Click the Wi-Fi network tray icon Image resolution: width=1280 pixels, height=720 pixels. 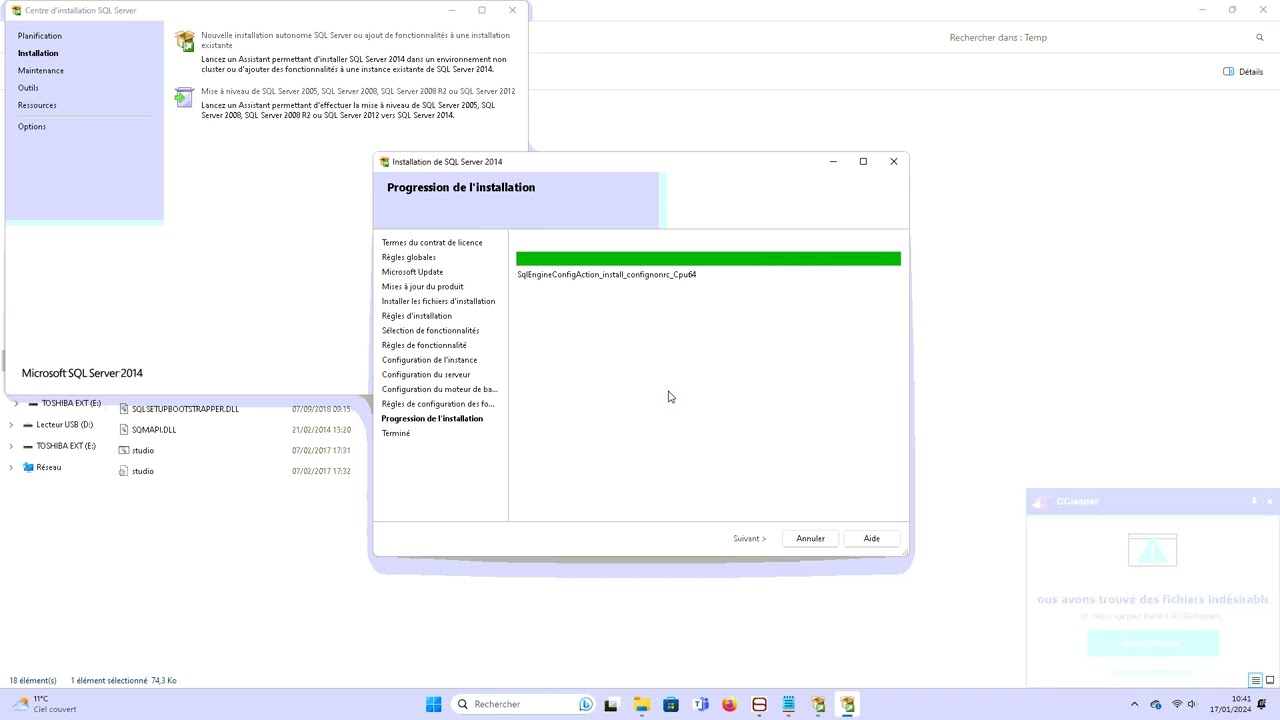tap(1177, 705)
